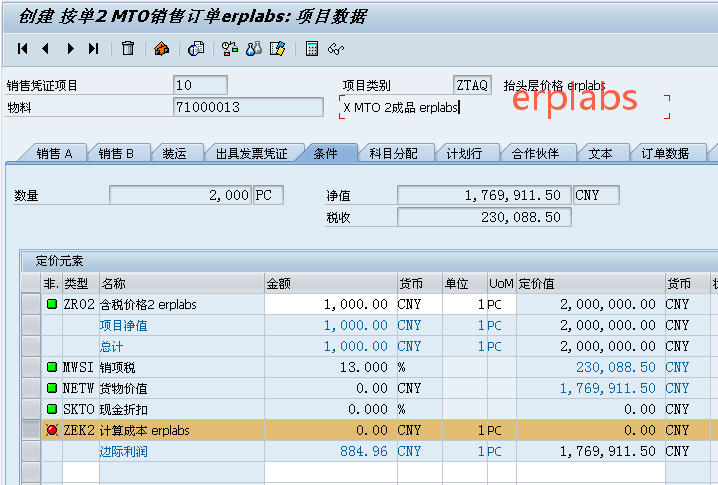Image resolution: width=718 pixels, height=485 pixels.
Task: Switch to the 文本 tab
Action: tap(600, 153)
